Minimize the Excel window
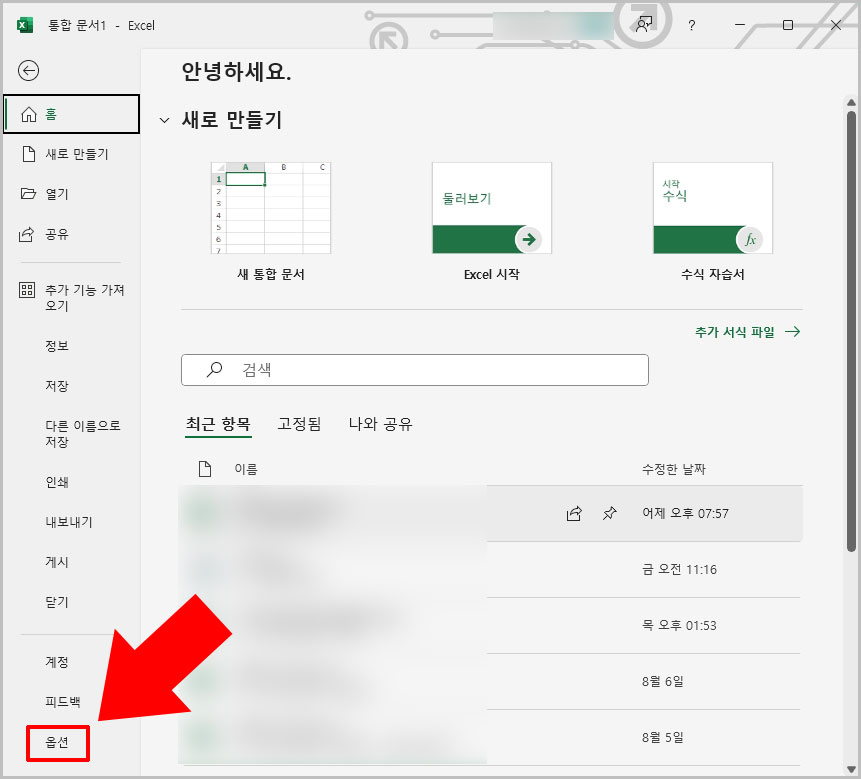 click(x=740, y=25)
